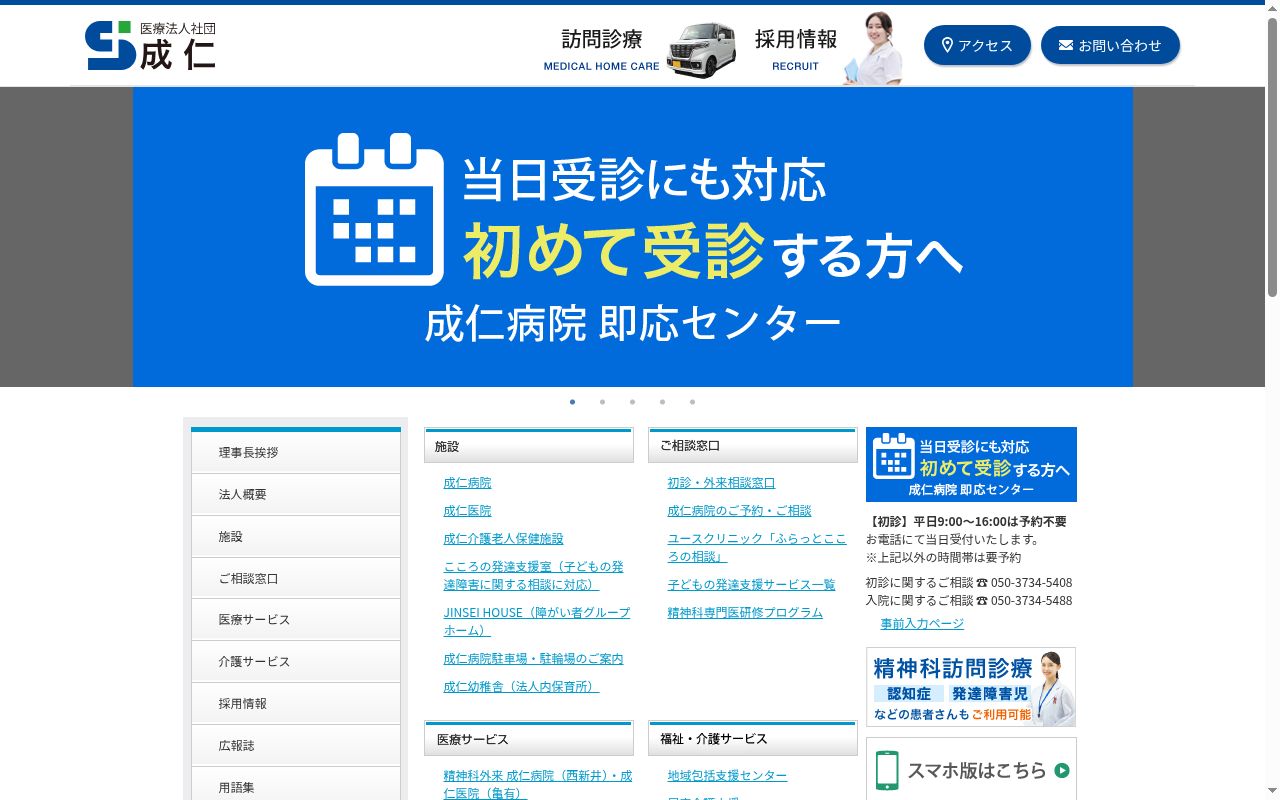Open the 訪問診療 Medical Home Care banner
Screen dimensions: 1280x800
click(640, 49)
